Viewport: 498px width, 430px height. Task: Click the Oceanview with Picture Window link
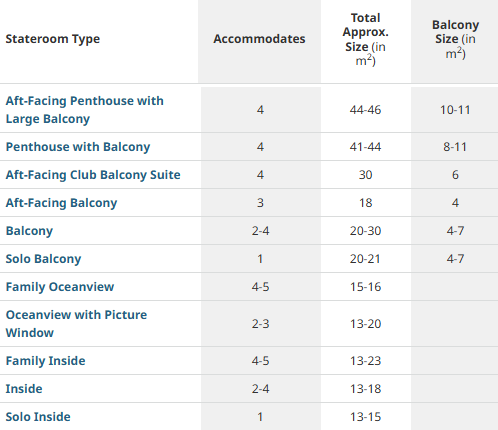click(x=76, y=324)
